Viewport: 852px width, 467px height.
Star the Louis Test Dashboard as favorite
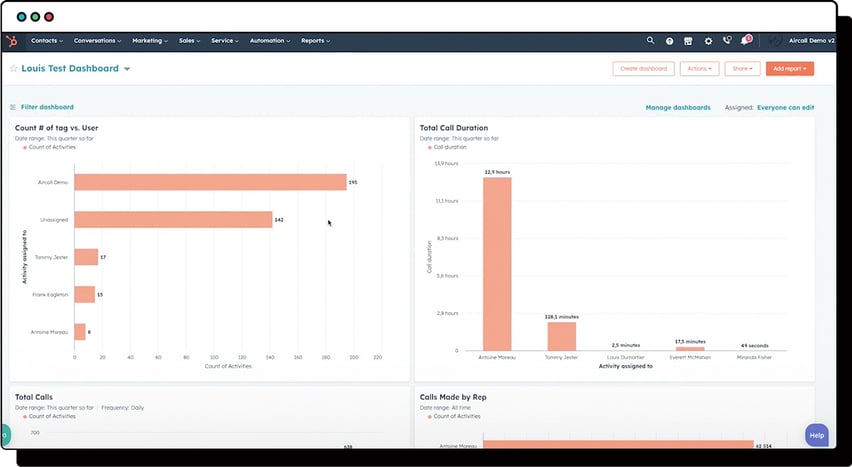pyautogui.click(x=14, y=69)
